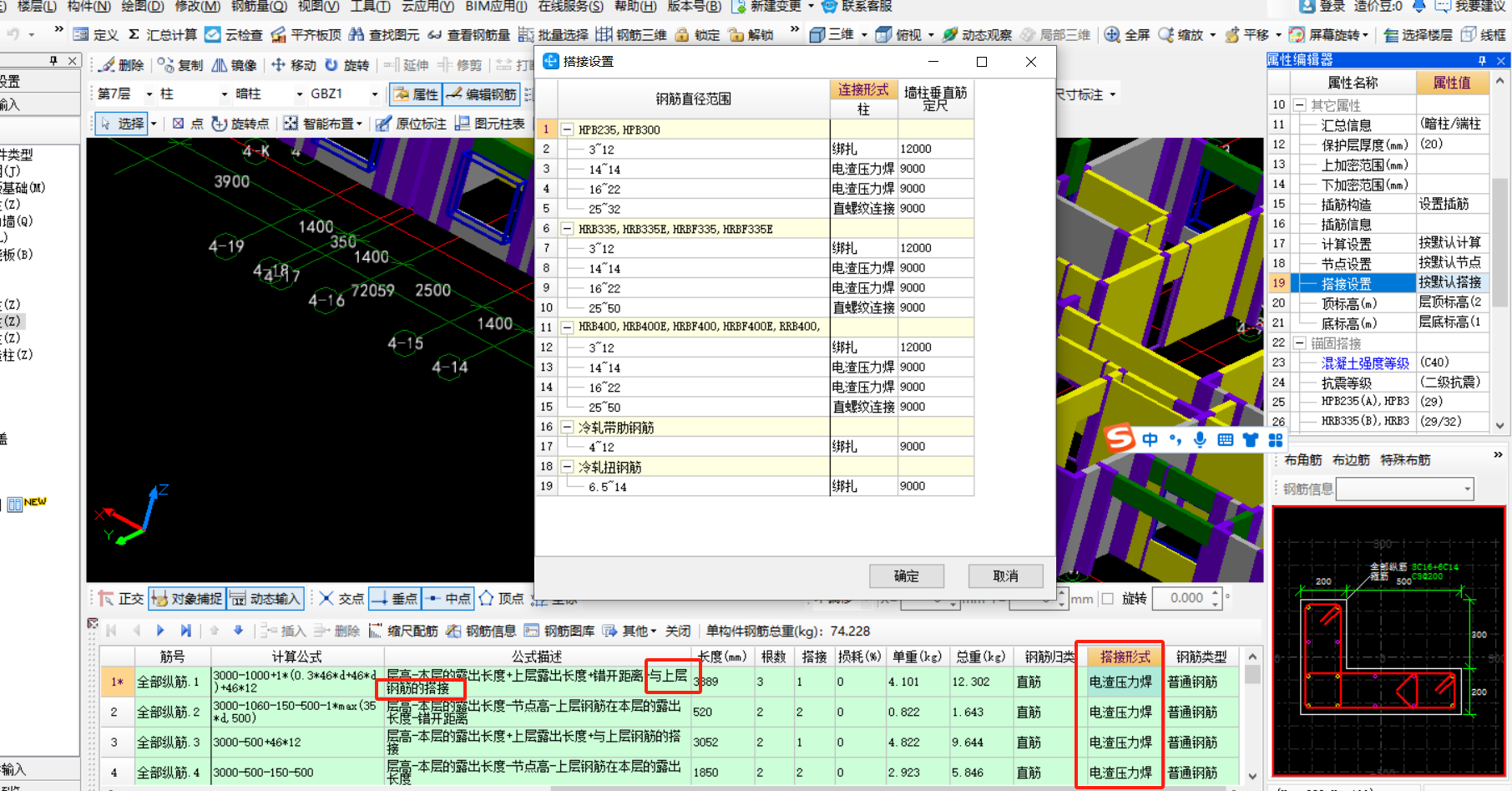Screen dimensions: 1512x791
Task: Toggle 动态输入 mode
Action: point(265,598)
